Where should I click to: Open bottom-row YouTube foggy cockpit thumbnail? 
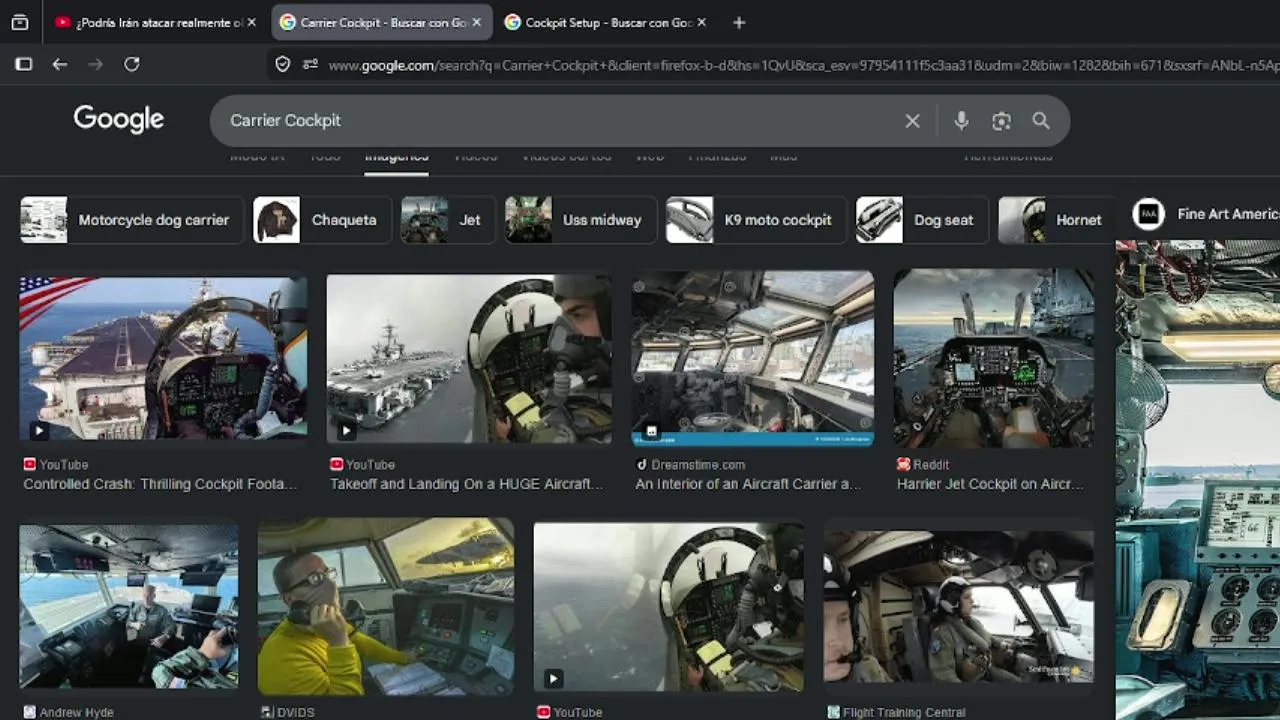[668, 607]
